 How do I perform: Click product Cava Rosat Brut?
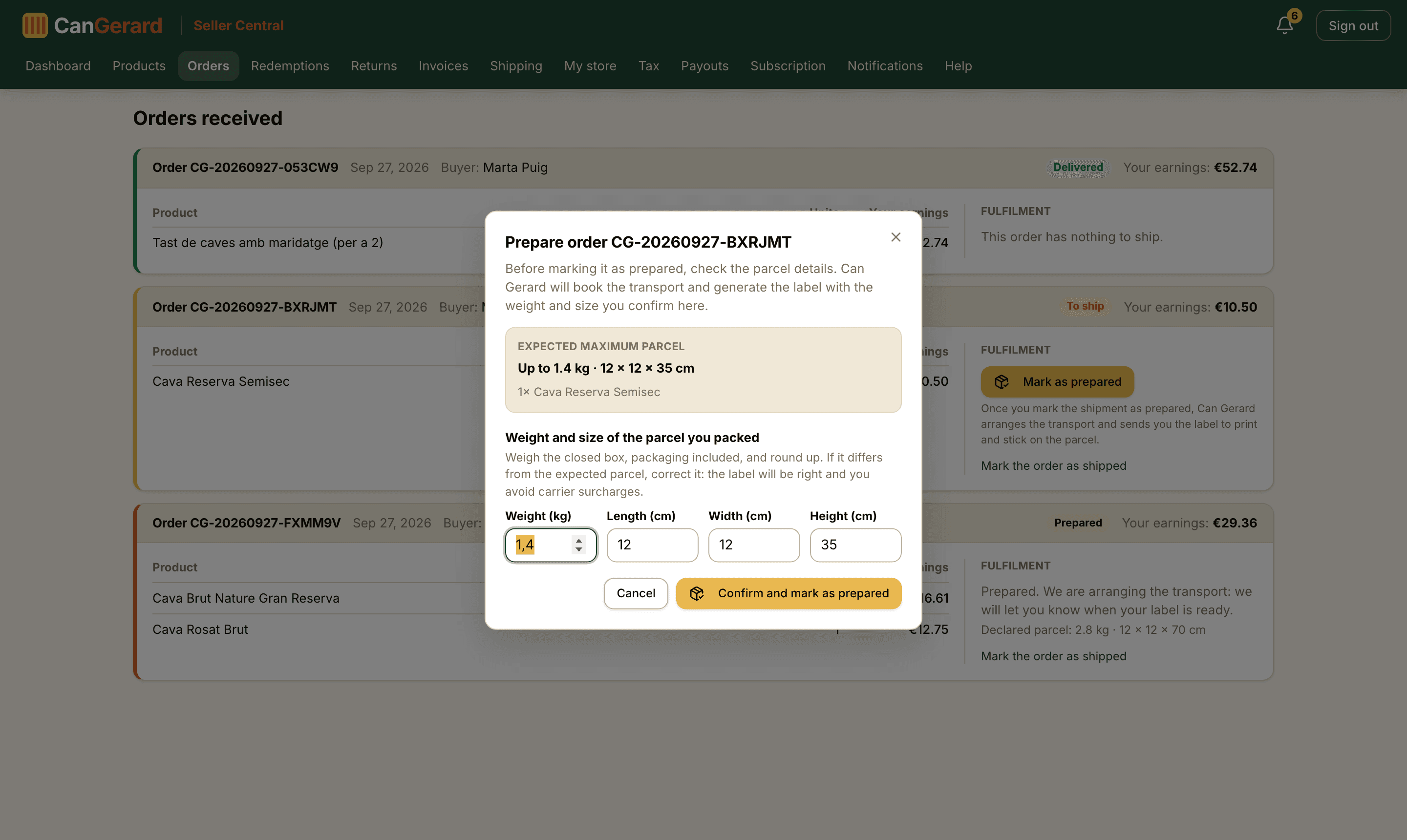tap(200, 630)
